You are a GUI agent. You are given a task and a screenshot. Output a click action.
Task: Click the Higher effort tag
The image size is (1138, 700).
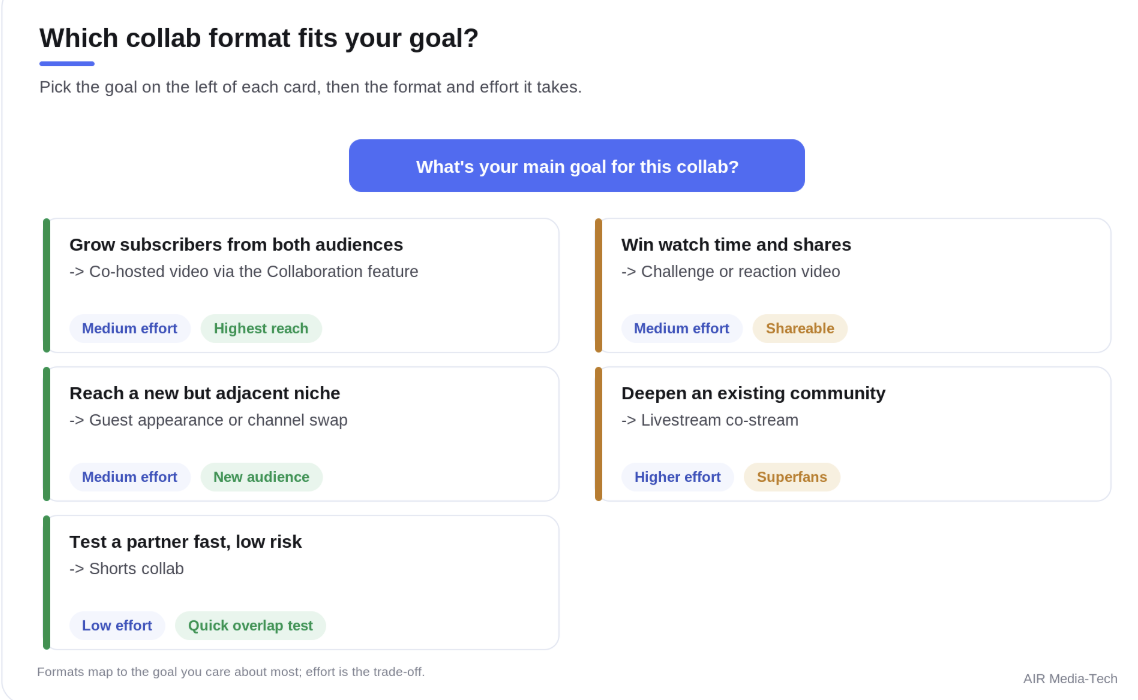pos(677,477)
